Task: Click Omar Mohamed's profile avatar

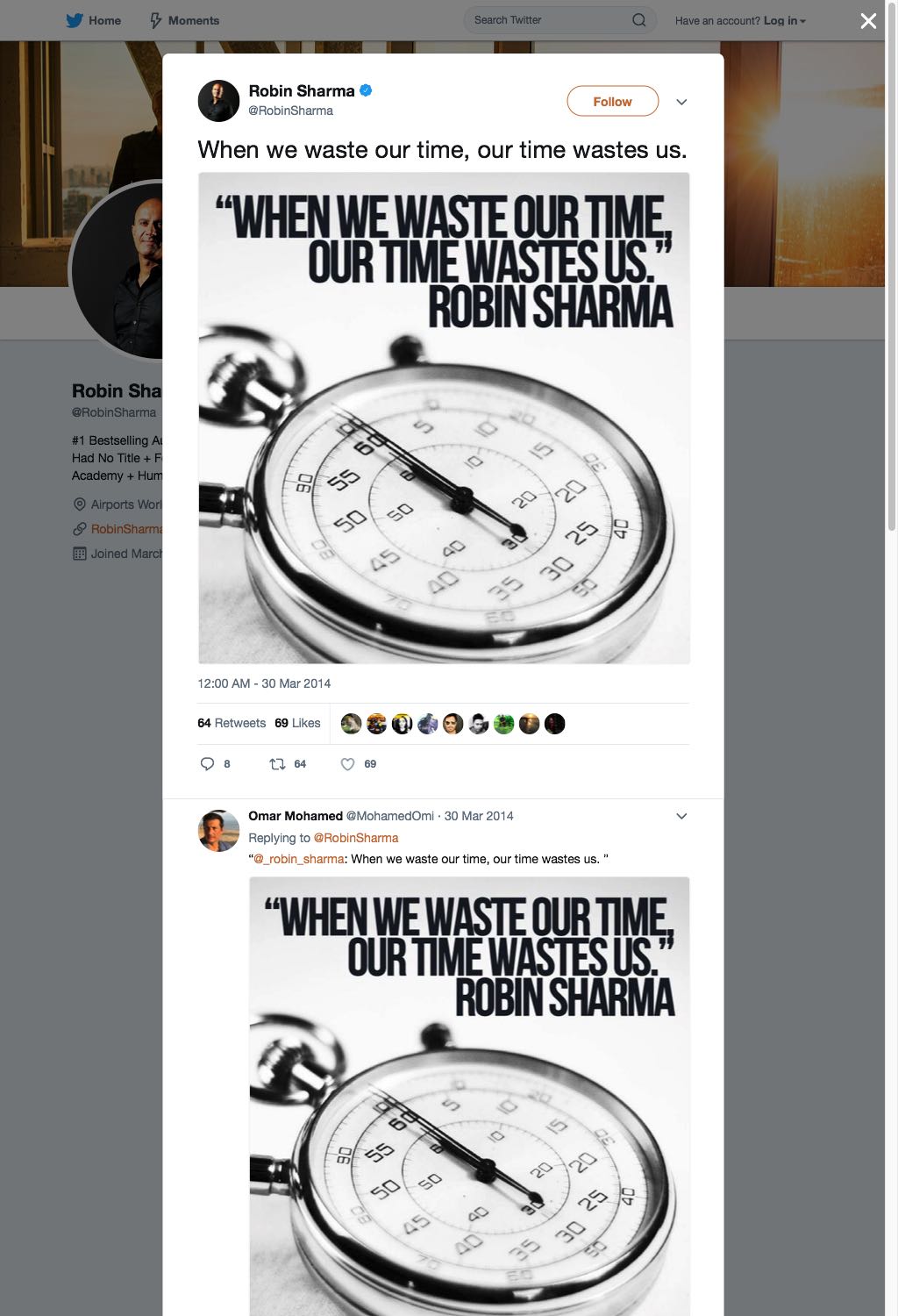Action: [x=218, y=830]
